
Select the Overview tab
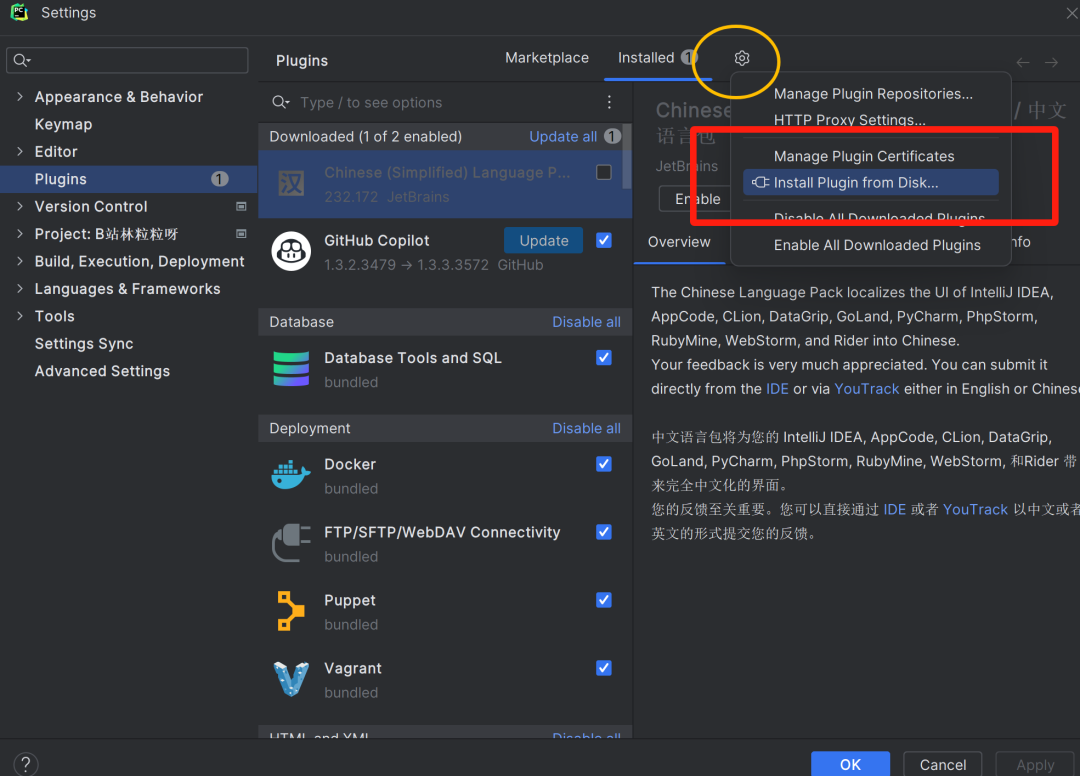click(x=679, y=242)
